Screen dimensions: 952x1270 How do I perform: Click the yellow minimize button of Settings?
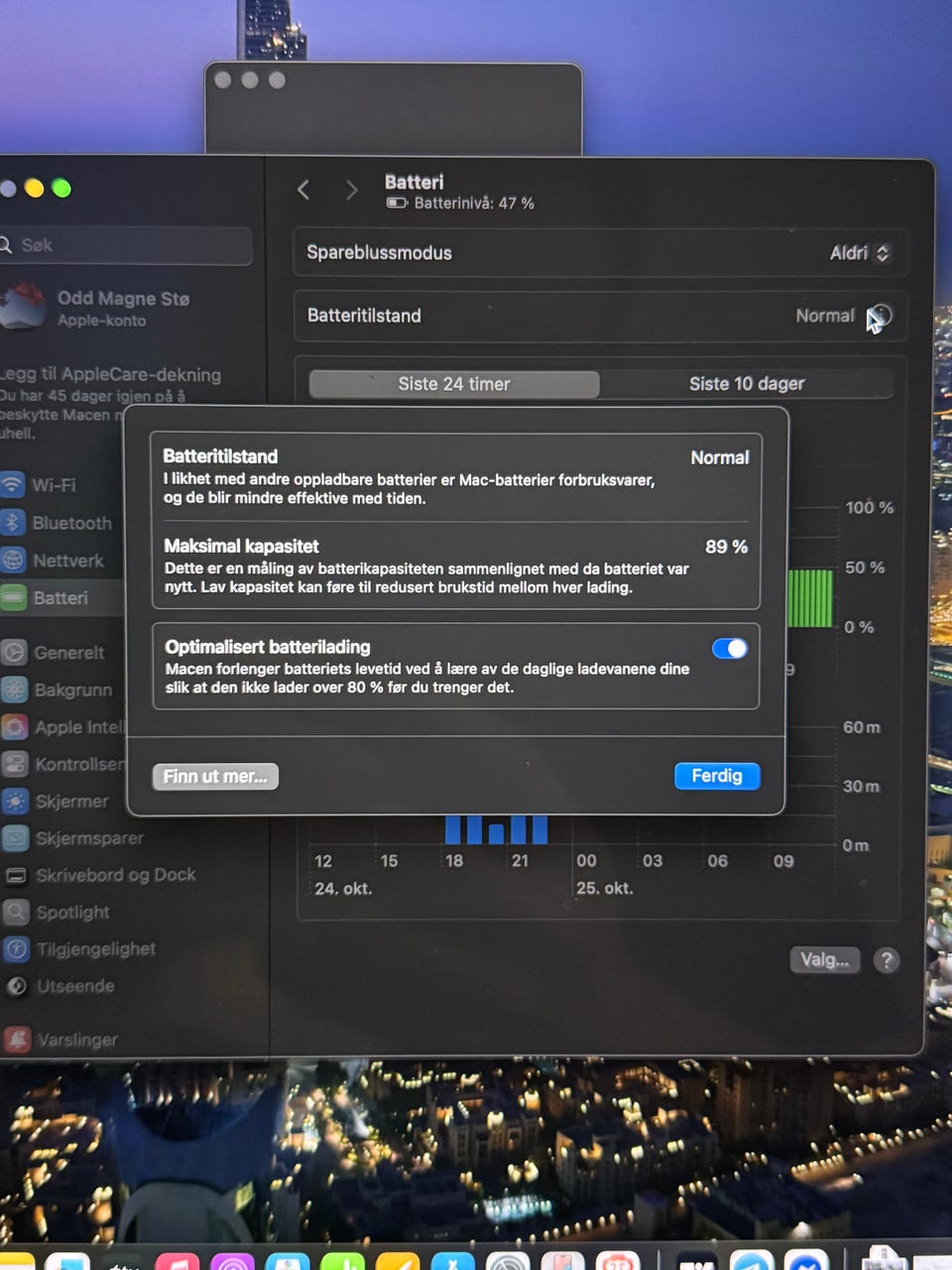click(x=34, y=189)
